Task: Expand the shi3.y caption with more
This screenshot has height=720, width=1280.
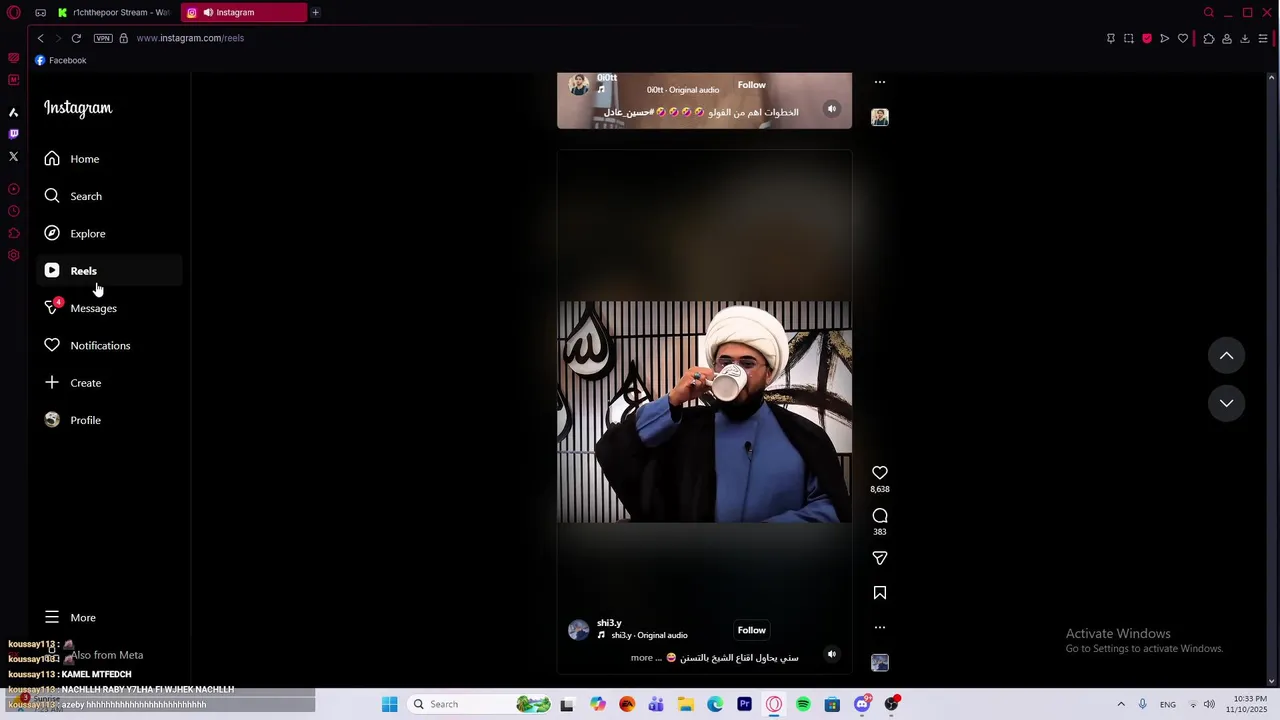Action: [640, 658]
